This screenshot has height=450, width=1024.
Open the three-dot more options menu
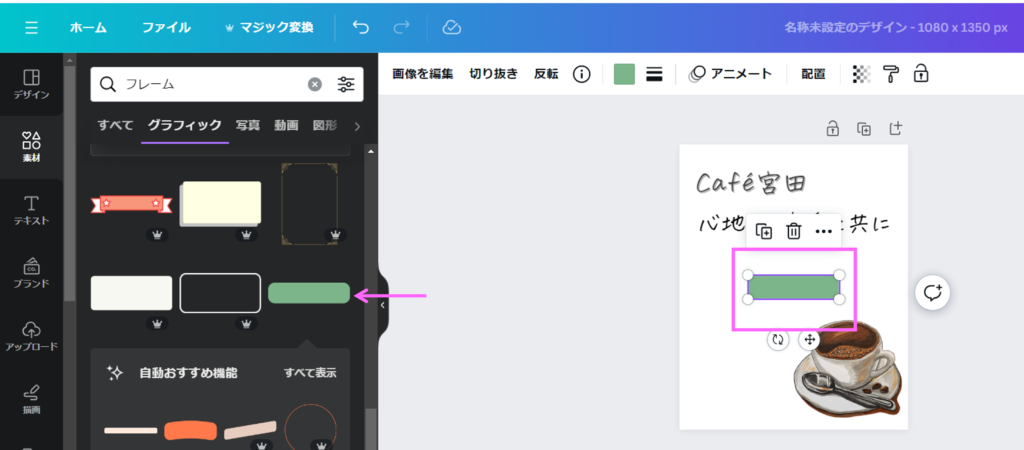click(x=824, y=231)
